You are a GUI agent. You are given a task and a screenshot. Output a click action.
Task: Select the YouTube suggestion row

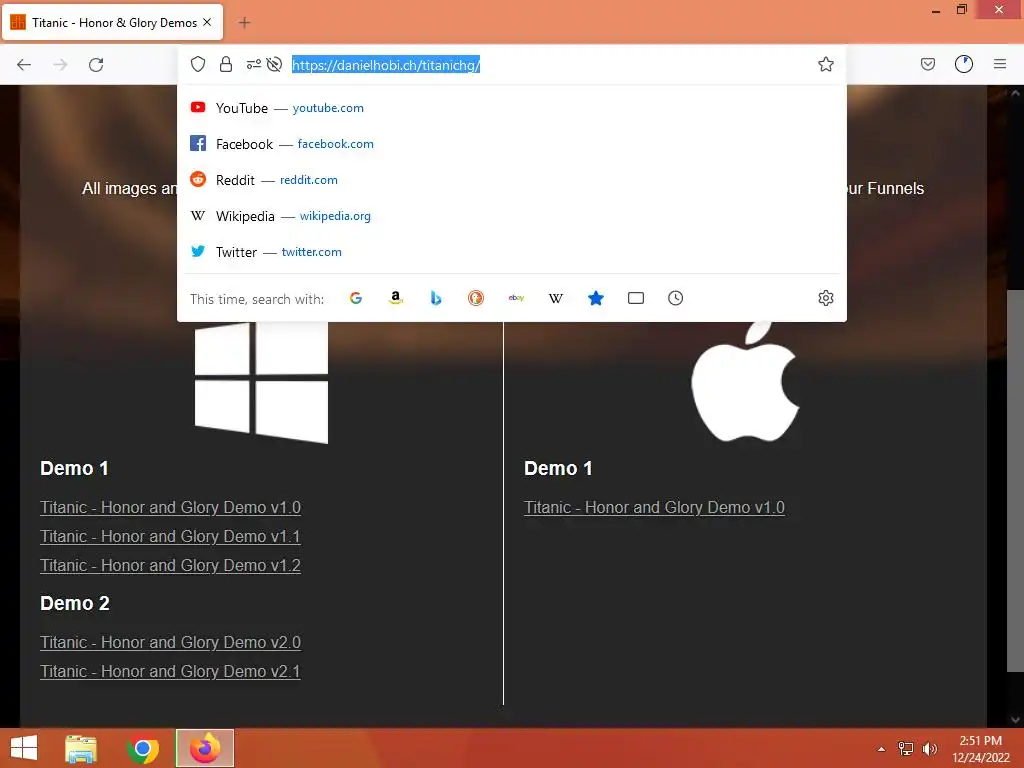coord(512,108)
